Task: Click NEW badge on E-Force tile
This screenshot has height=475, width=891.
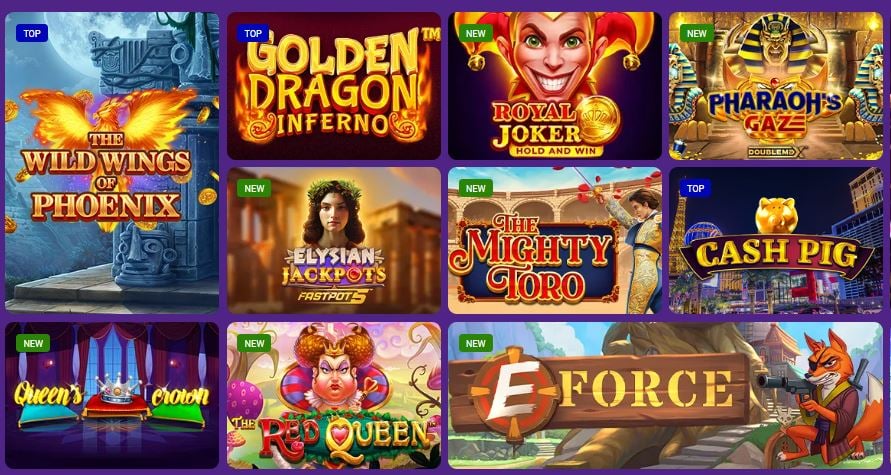Action: (x=476, y=343)
